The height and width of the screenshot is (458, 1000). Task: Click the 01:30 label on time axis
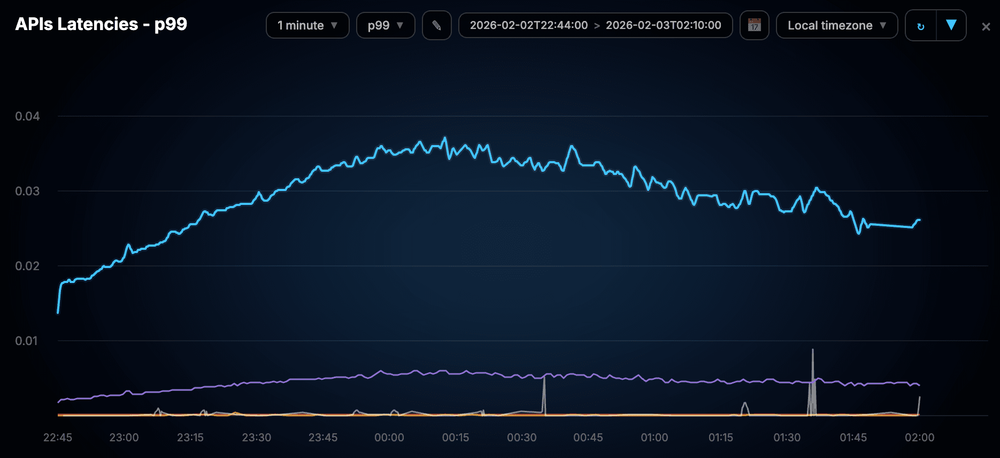coord(787,437)
